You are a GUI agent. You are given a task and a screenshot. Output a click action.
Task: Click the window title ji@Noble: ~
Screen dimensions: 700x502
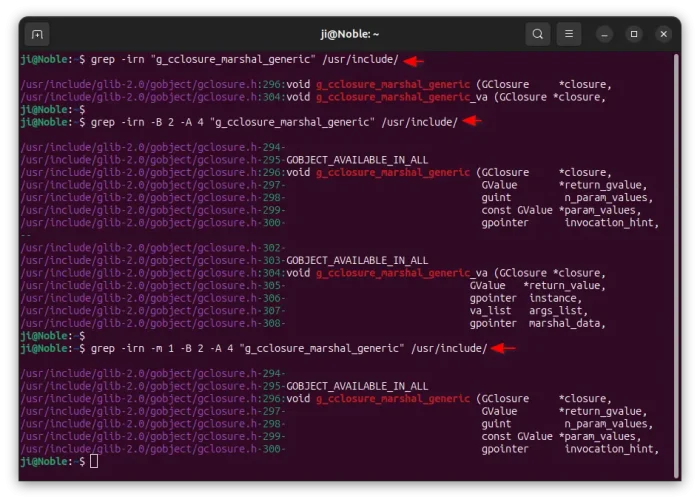pos(350,34)
